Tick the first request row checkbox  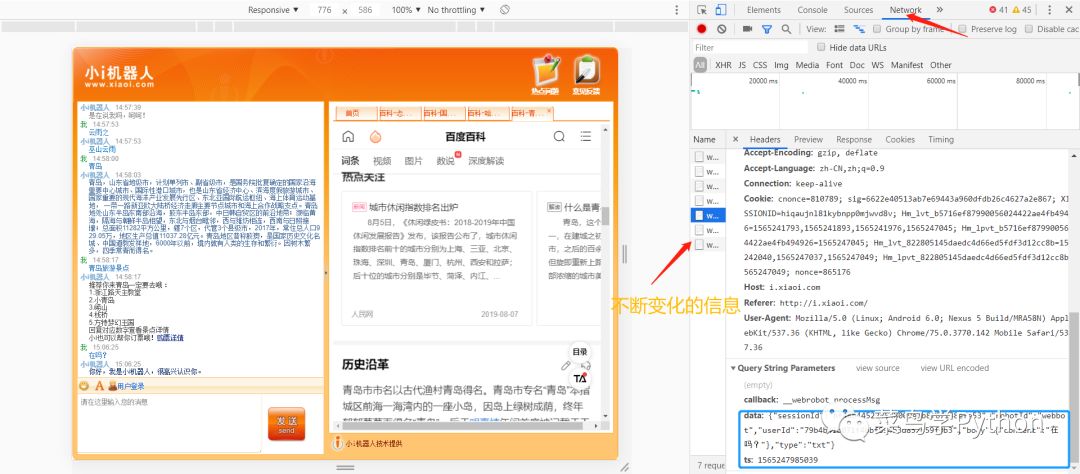point(699,156)
